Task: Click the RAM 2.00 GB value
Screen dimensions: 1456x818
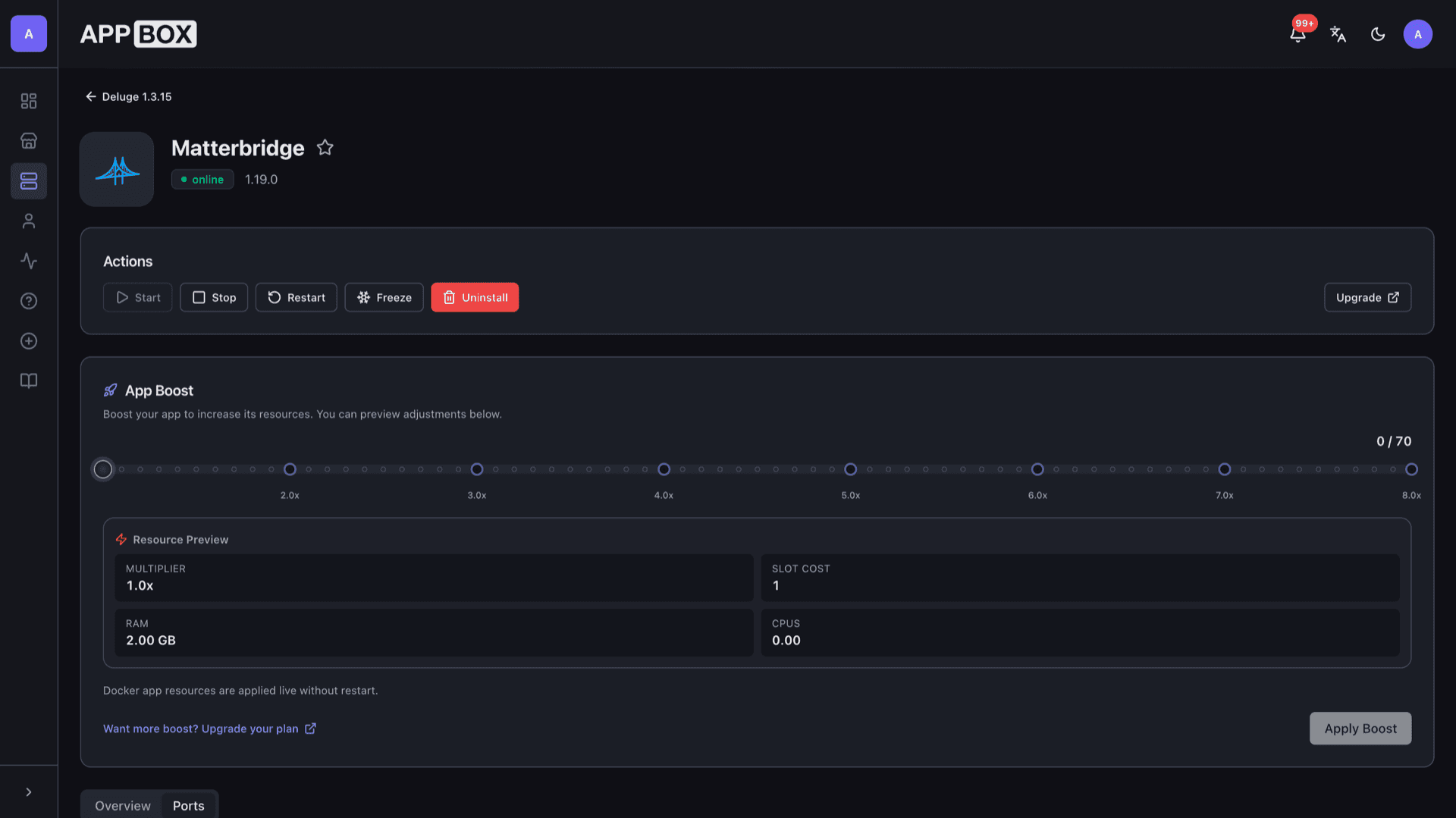Action: 151,641
